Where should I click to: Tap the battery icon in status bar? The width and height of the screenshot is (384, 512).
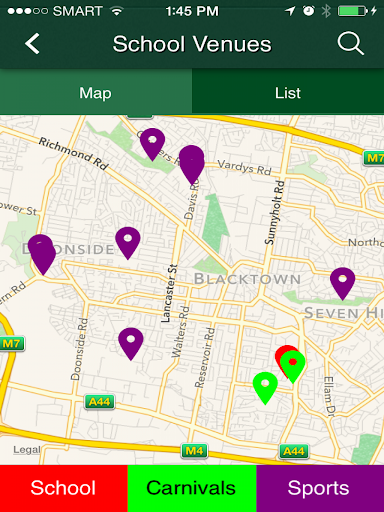click(x=353, y=11)
